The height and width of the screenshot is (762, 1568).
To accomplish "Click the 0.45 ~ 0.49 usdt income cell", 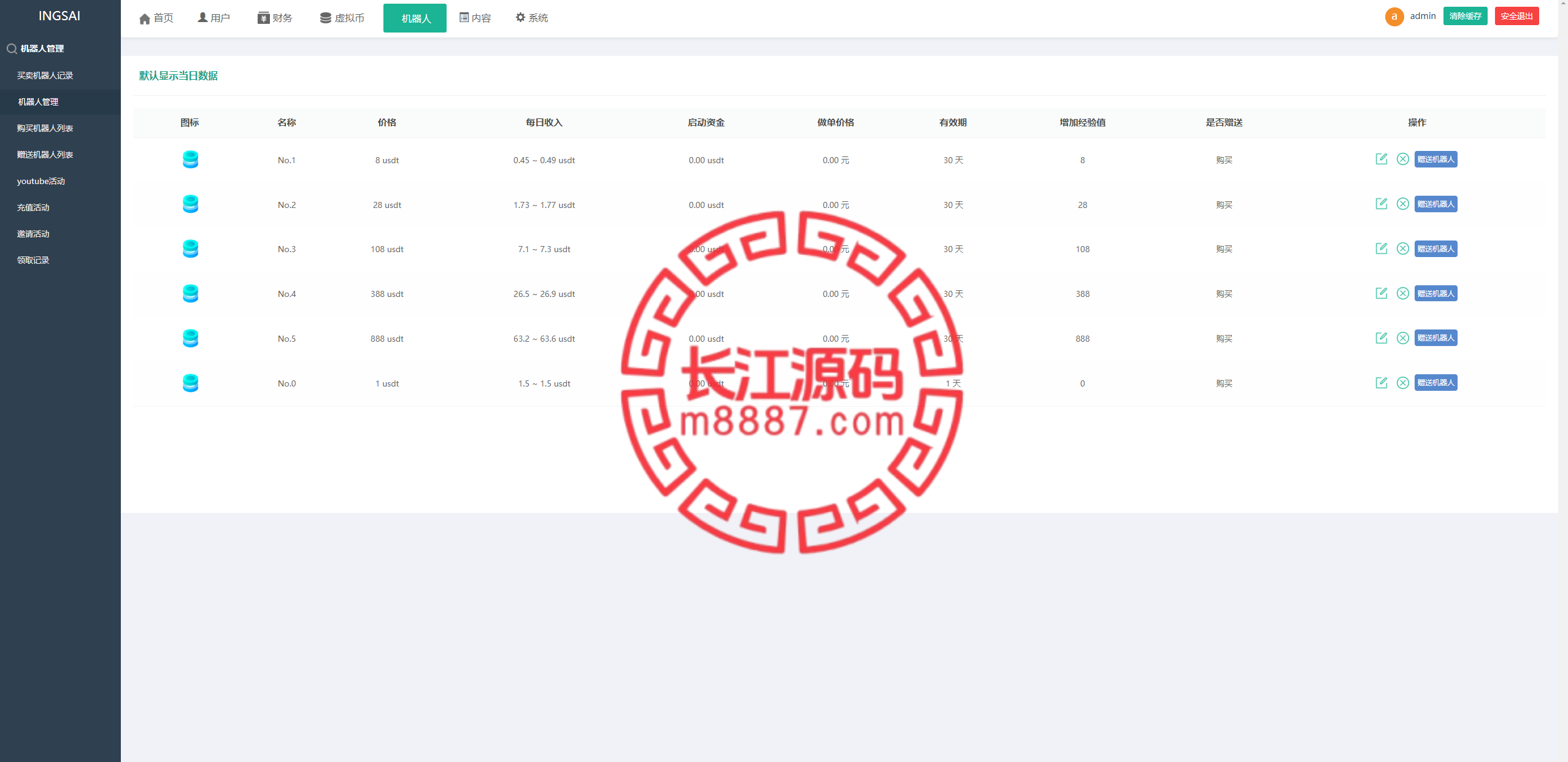I will 544,160.
